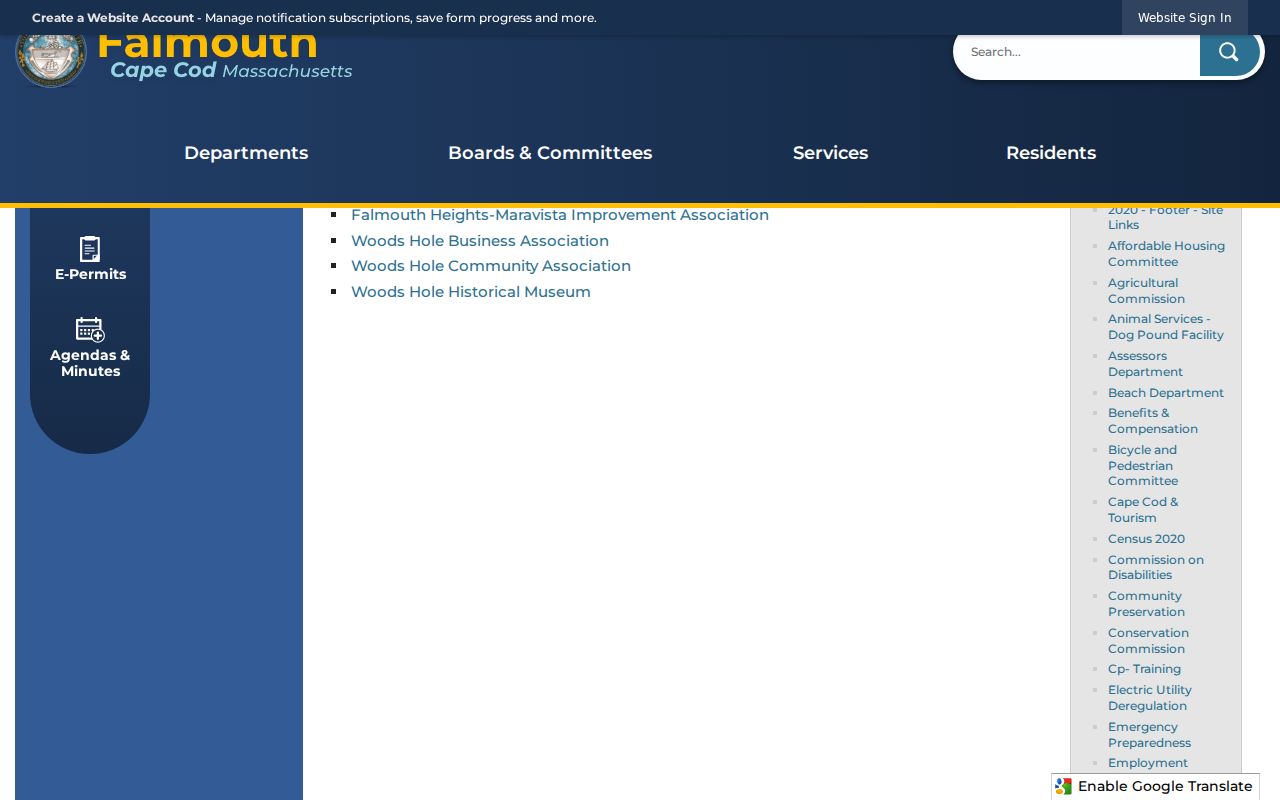Open the Boards & Committees menu
The image size is (1280, 800).
click(x=550, y=153)
